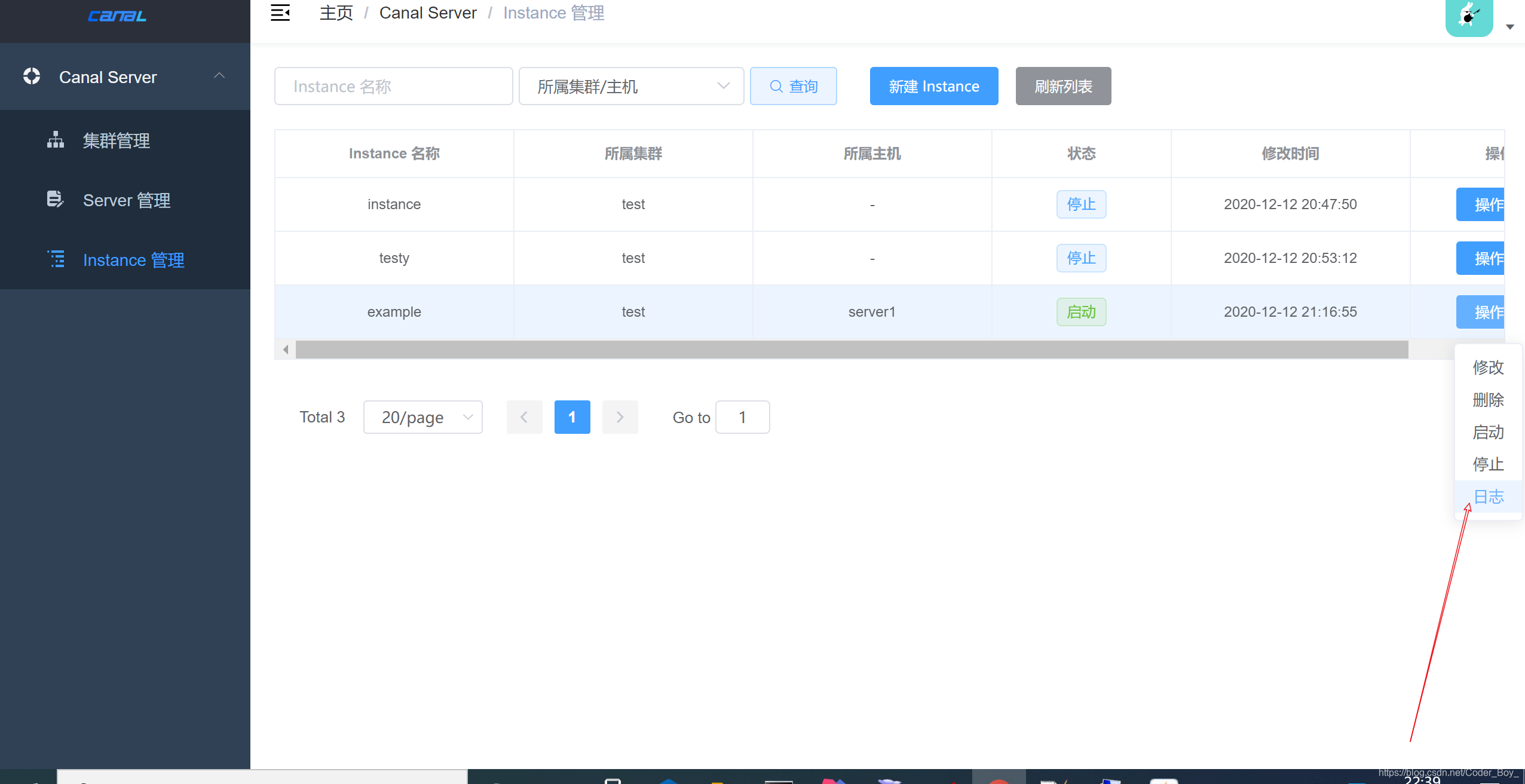The height and width of the screenshot is (784, 1525).
Task: Open the 所属集群/主机 dropdown
Action: point(632,86)
